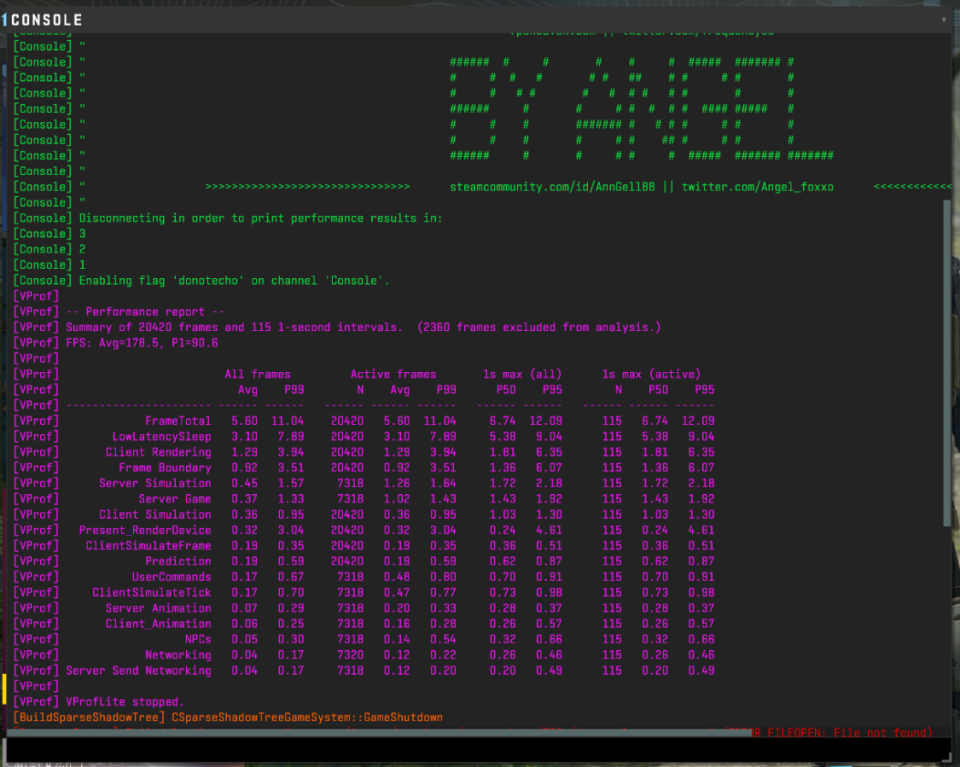Image resolution: width=960 pixels, height=767 pixels.
Task: Click the LowLatencySleep row label
Action: (x=162, y=436)
